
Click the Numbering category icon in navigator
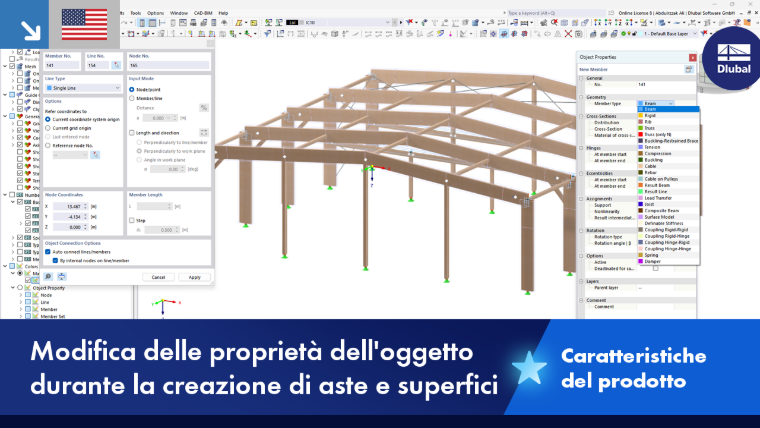20,195
